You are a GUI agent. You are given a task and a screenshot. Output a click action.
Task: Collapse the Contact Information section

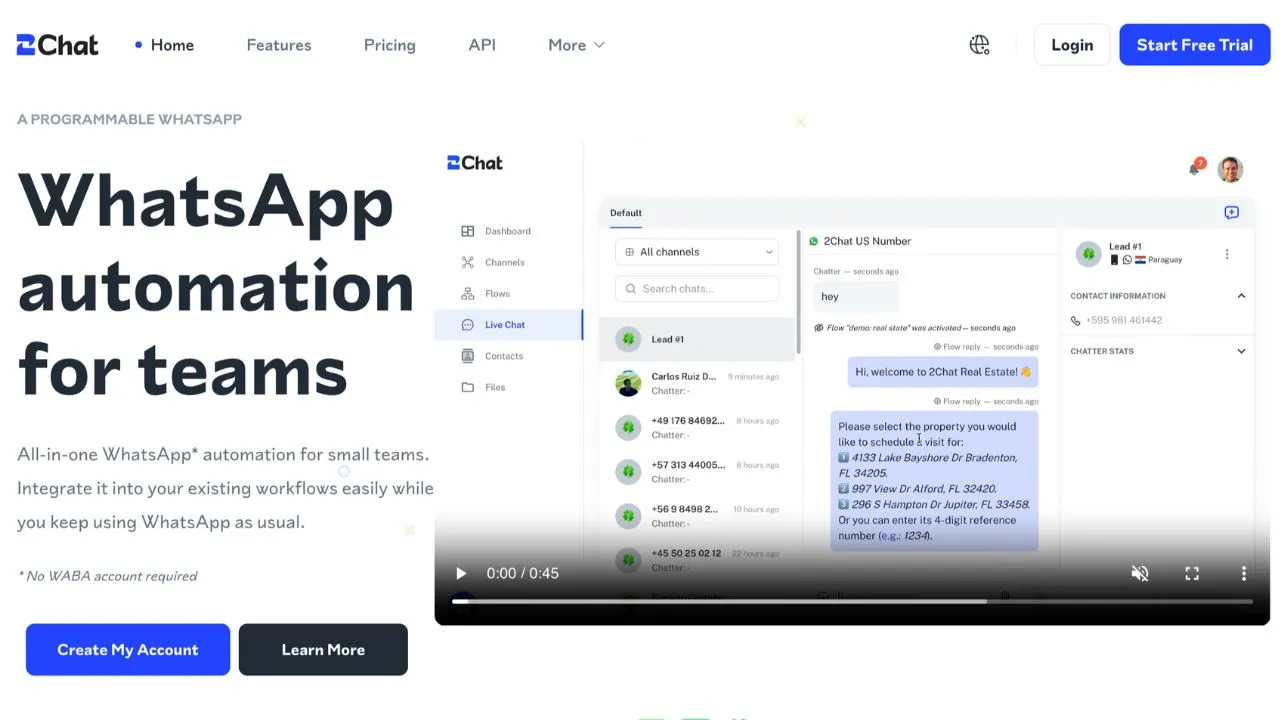coord(1241,296)
